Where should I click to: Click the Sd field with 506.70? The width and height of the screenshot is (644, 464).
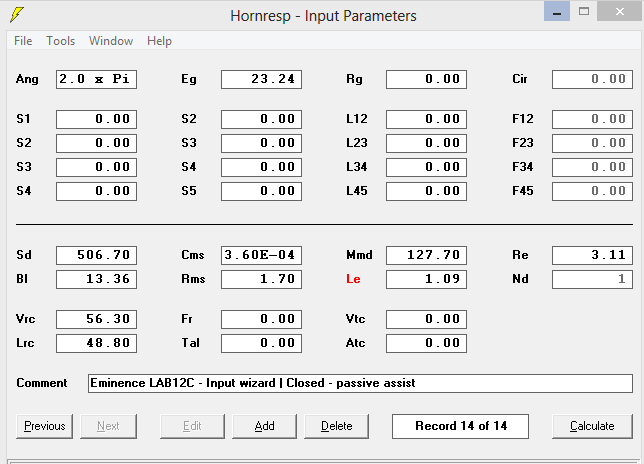97,255
